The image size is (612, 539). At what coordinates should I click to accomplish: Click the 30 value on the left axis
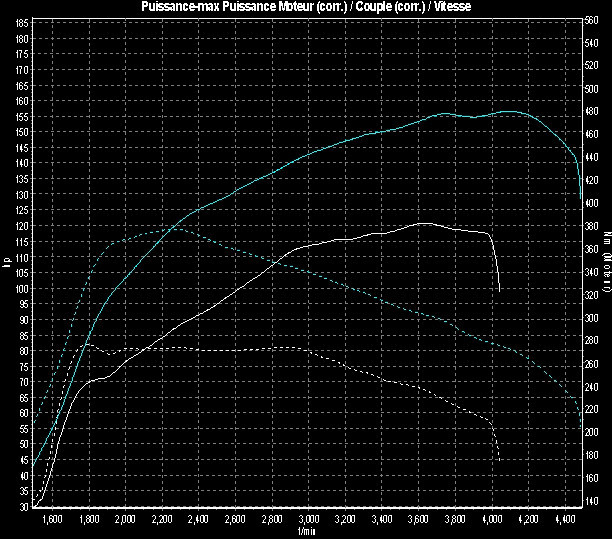pyautogui.click(x=23, y=507)
